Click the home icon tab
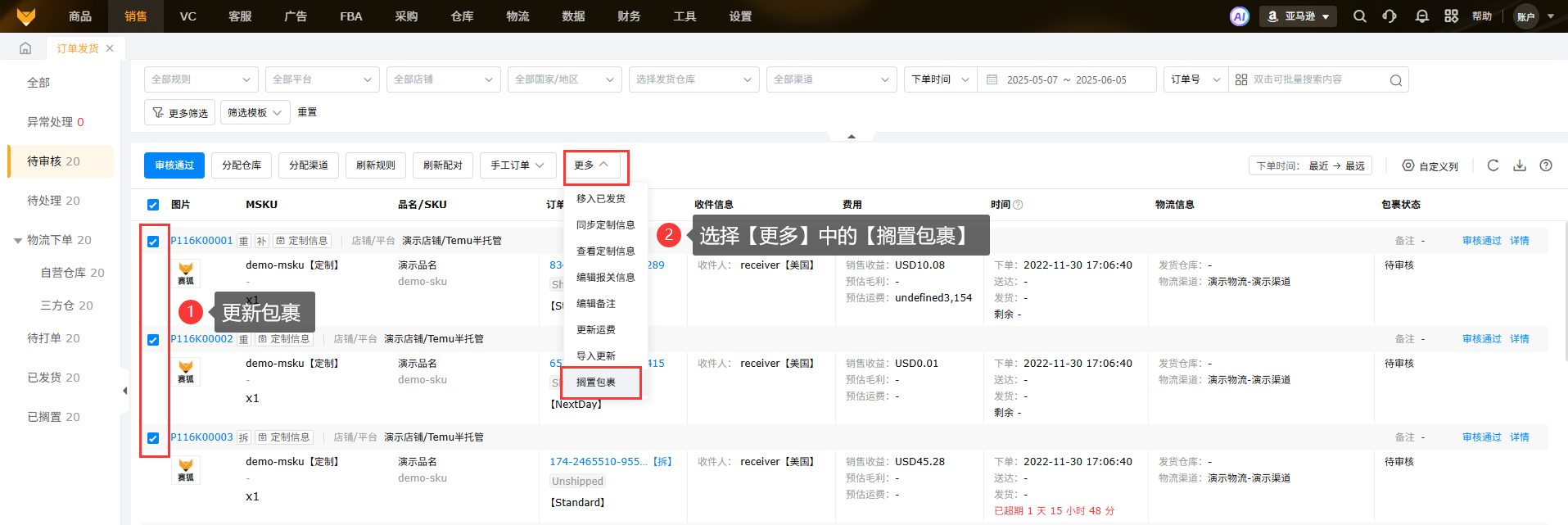The image size is (1568, 525). click(x=25, y=48)
